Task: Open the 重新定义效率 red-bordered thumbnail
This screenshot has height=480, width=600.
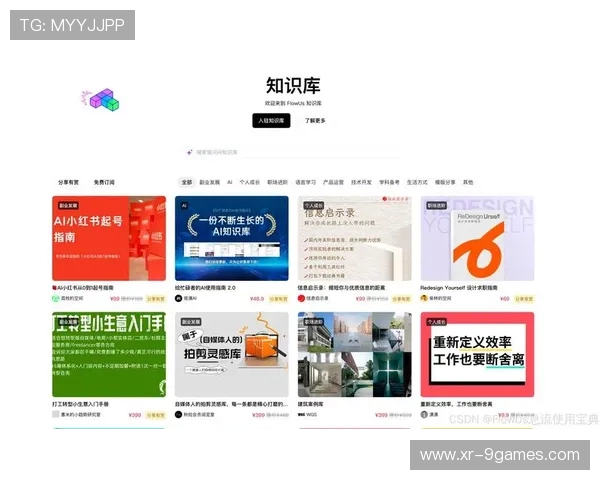Action: [x=477, y=354]
